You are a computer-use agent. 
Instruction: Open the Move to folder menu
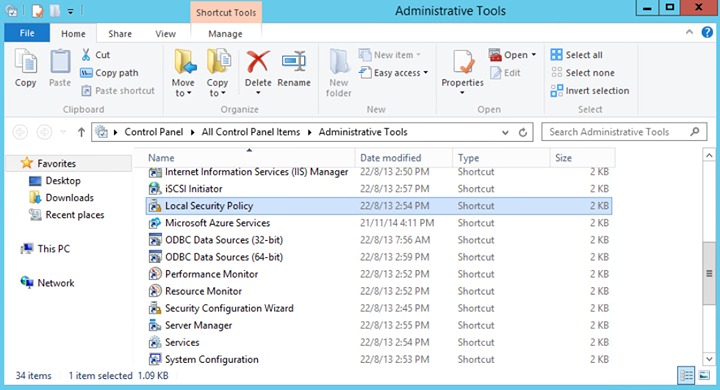pos(183,73)
